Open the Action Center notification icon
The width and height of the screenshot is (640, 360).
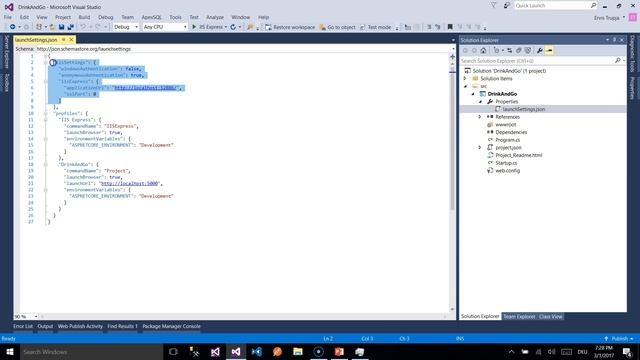point(627,351)
